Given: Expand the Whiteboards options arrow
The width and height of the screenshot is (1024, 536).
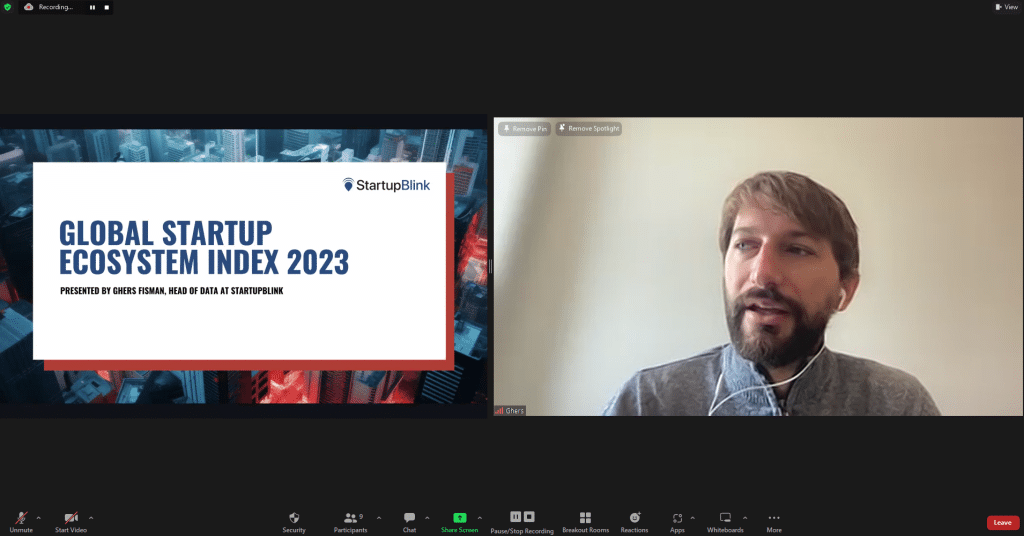Looking at the screenshot, I should pyautogui.click(x=745, y=518).
